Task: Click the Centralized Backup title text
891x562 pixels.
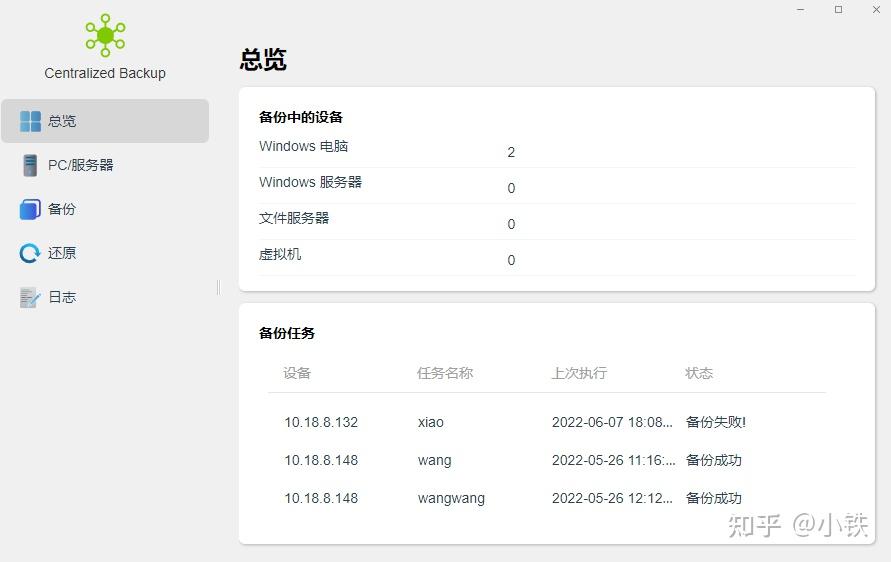Action: (105, 73)
